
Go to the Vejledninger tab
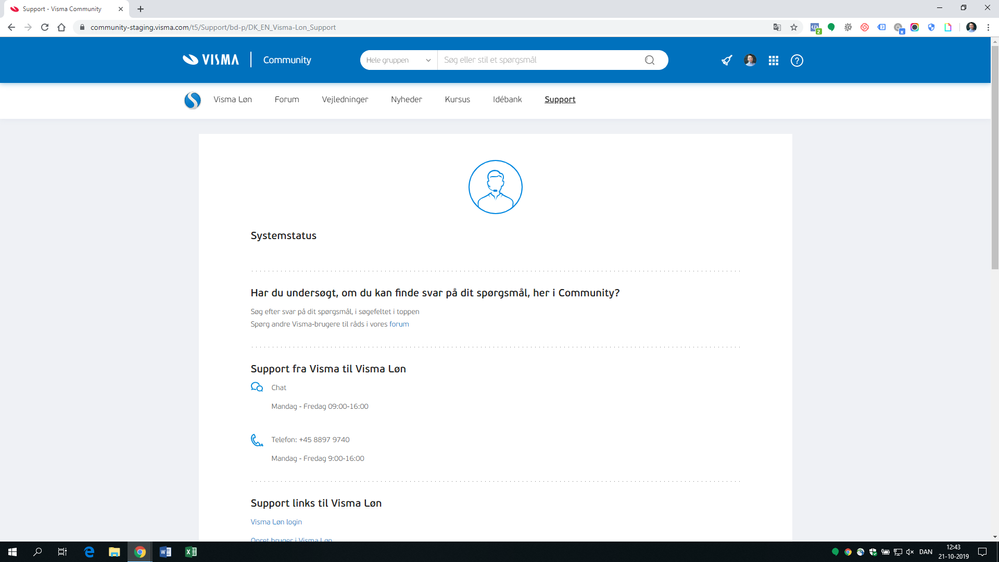[x=345, y=99]
